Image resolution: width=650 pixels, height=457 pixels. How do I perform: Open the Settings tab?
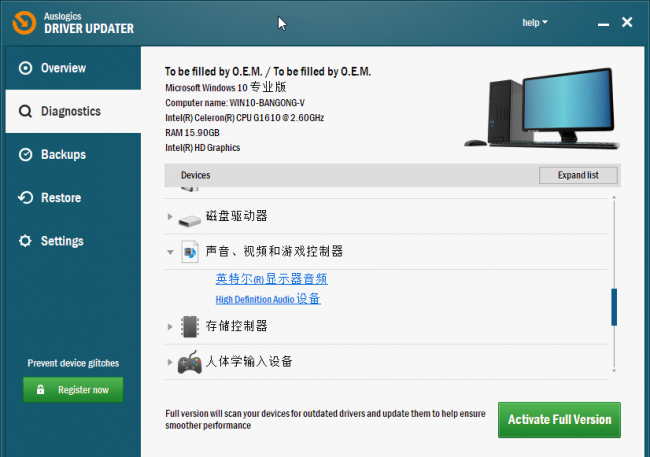[x=73, y=241]
